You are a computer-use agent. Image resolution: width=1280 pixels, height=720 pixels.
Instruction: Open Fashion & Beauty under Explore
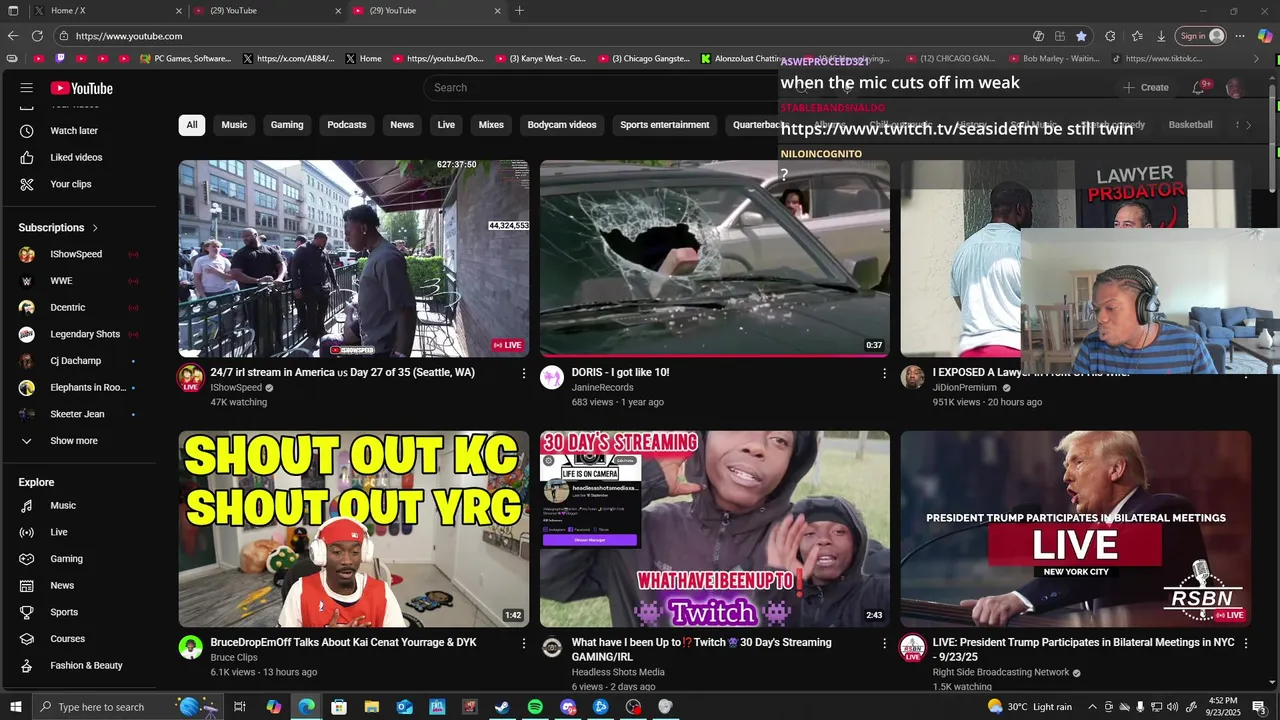86,666
